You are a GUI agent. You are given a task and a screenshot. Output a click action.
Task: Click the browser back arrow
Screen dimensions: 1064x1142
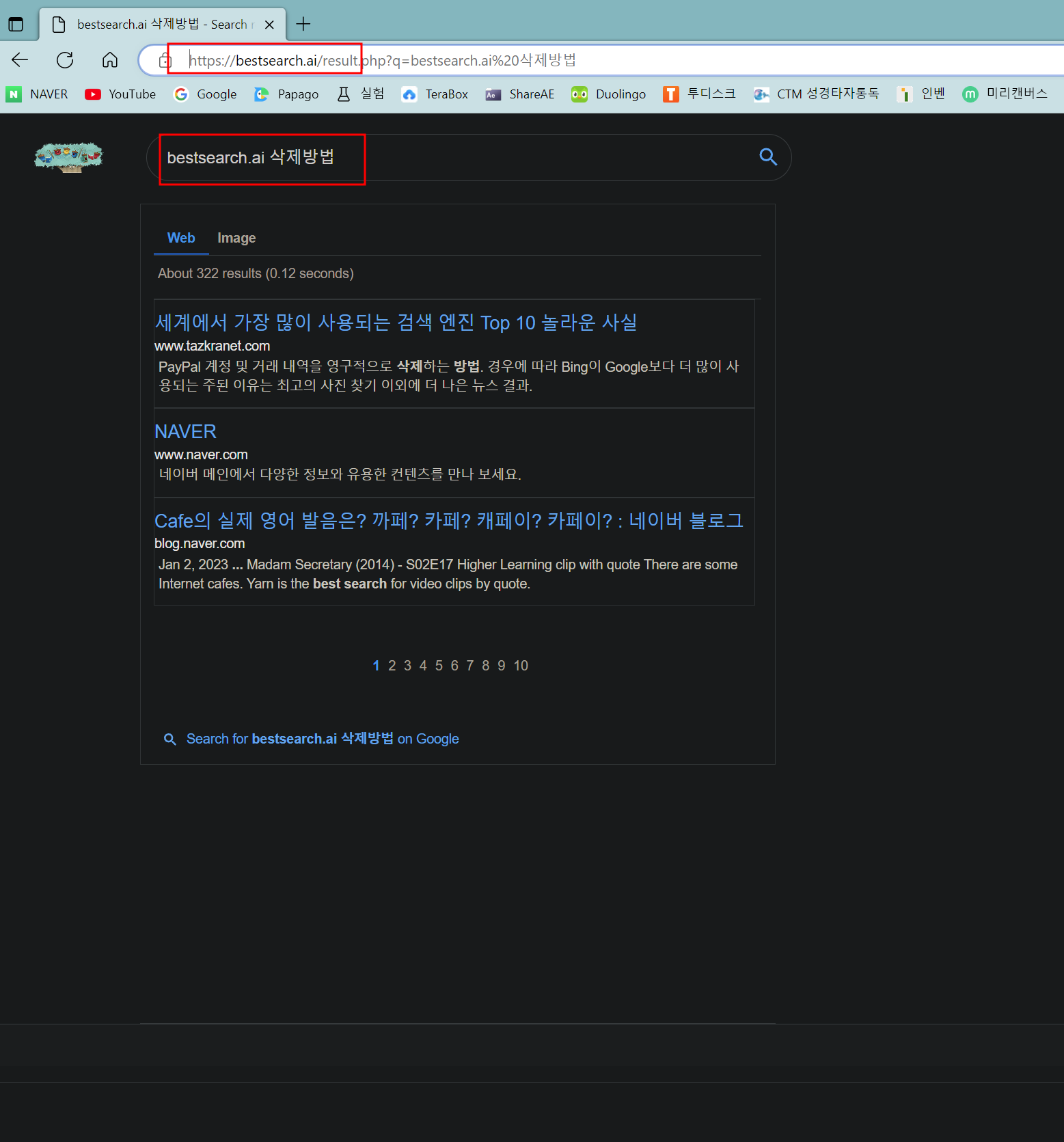20,60
